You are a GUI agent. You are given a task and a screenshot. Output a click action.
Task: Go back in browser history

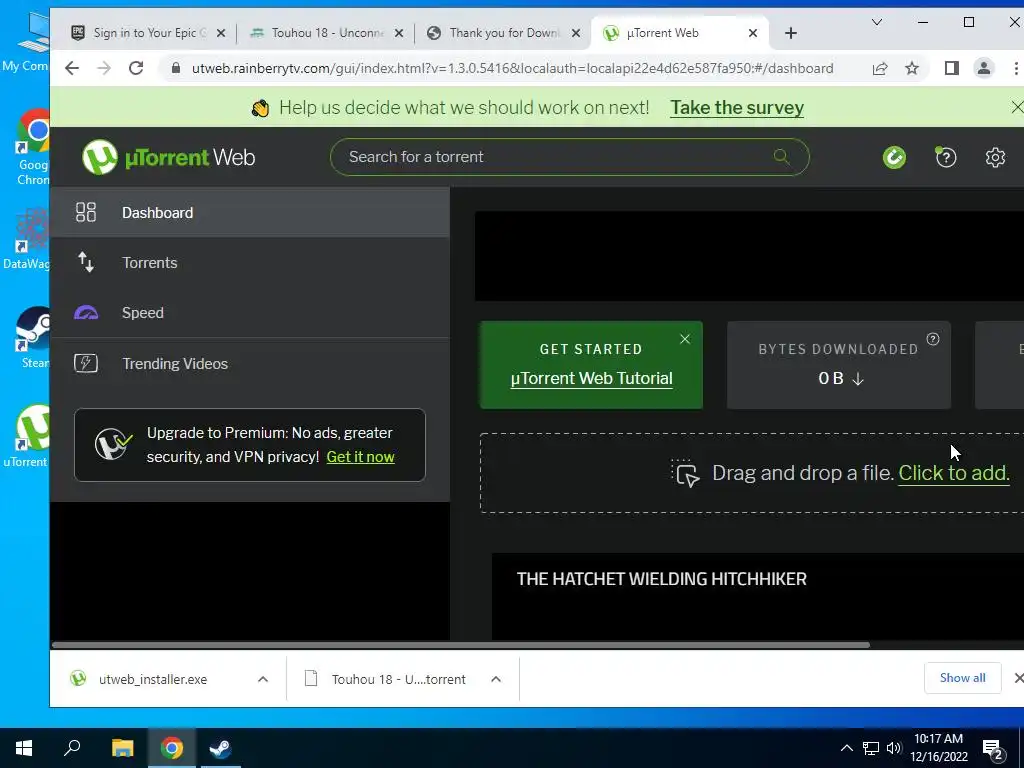[72, 68]
